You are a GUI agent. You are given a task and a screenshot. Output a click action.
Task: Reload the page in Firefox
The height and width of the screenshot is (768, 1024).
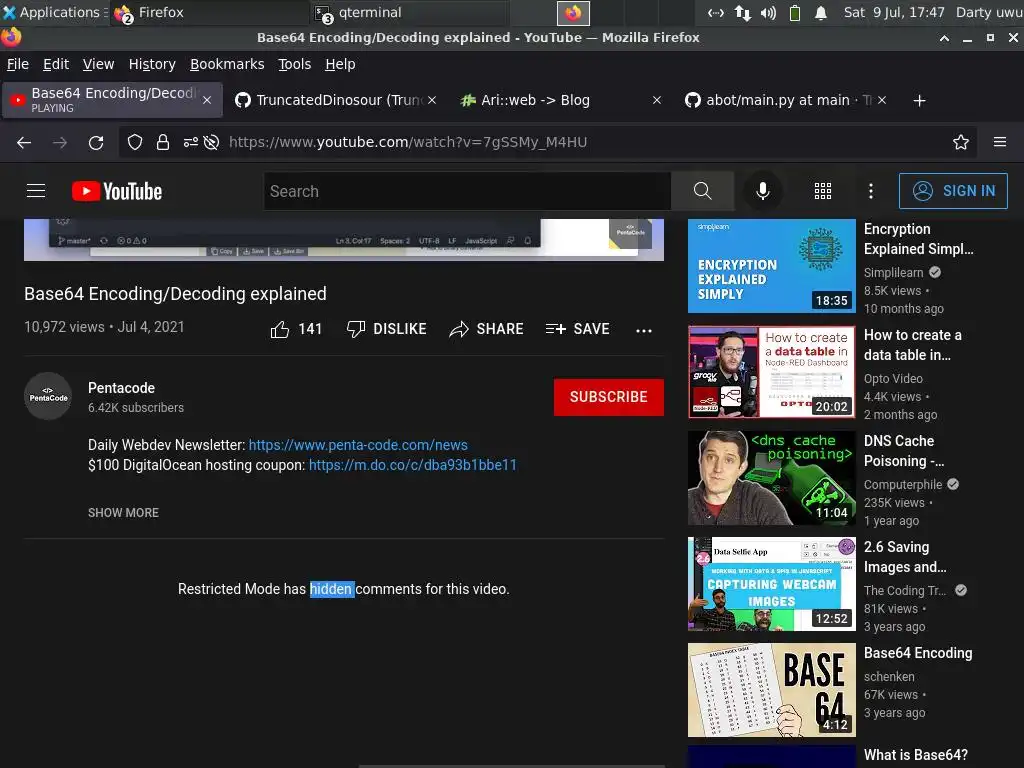click(x=96, y=142)
